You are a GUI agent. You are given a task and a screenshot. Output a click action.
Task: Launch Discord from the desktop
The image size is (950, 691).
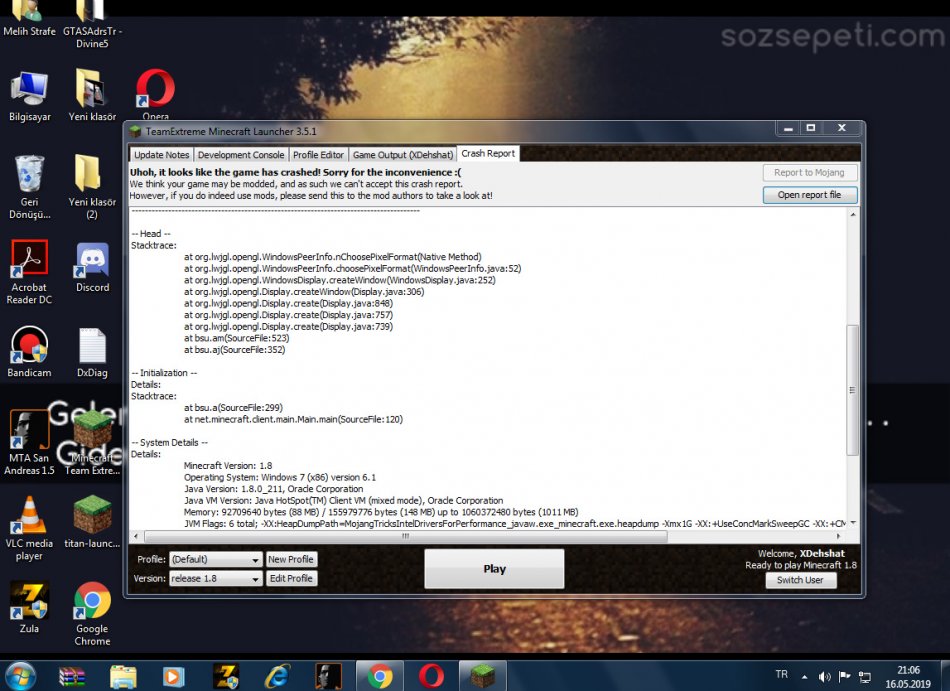pos(92,267)
